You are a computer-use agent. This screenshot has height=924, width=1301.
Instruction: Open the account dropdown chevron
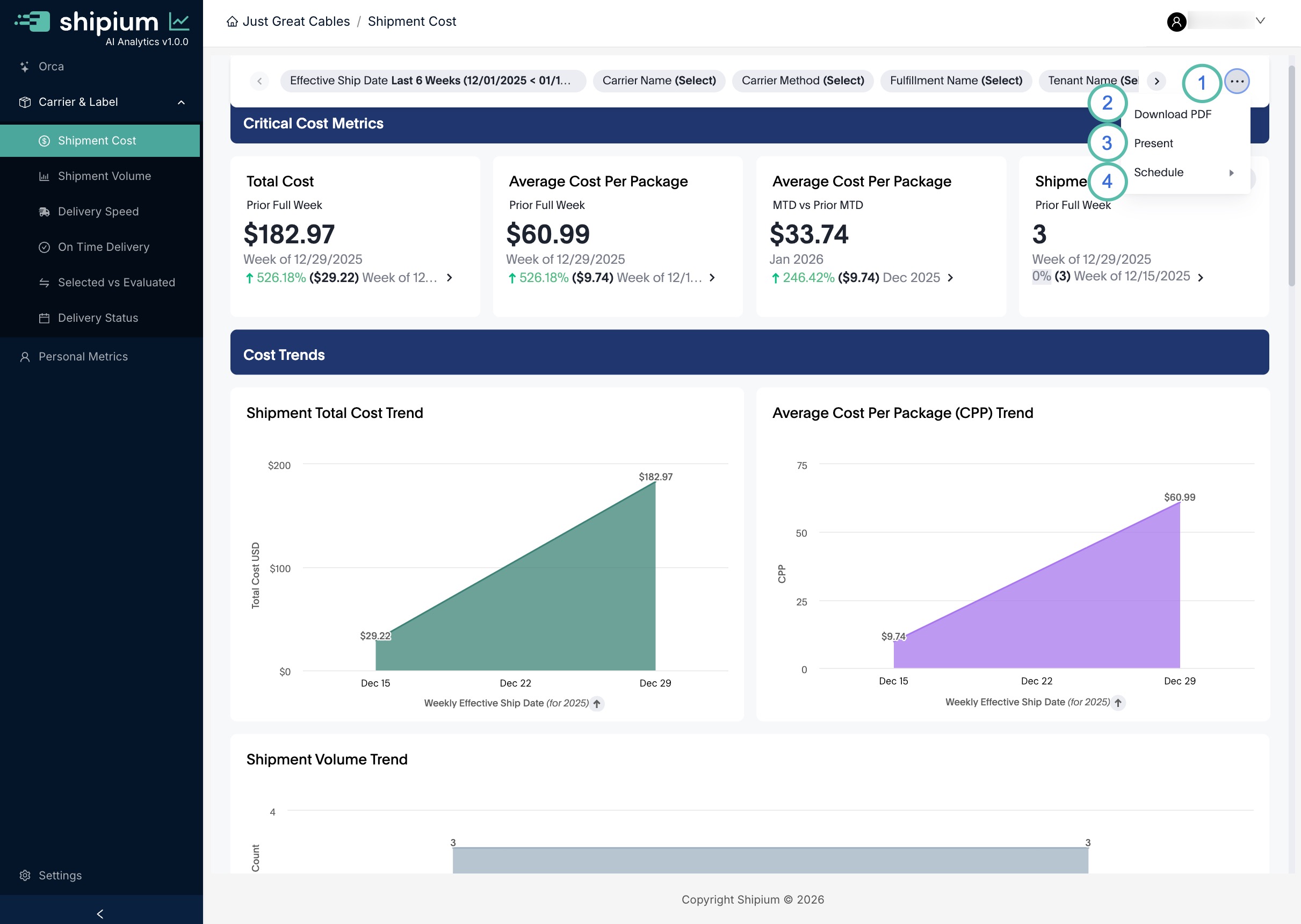click(x=1260, y=21)
